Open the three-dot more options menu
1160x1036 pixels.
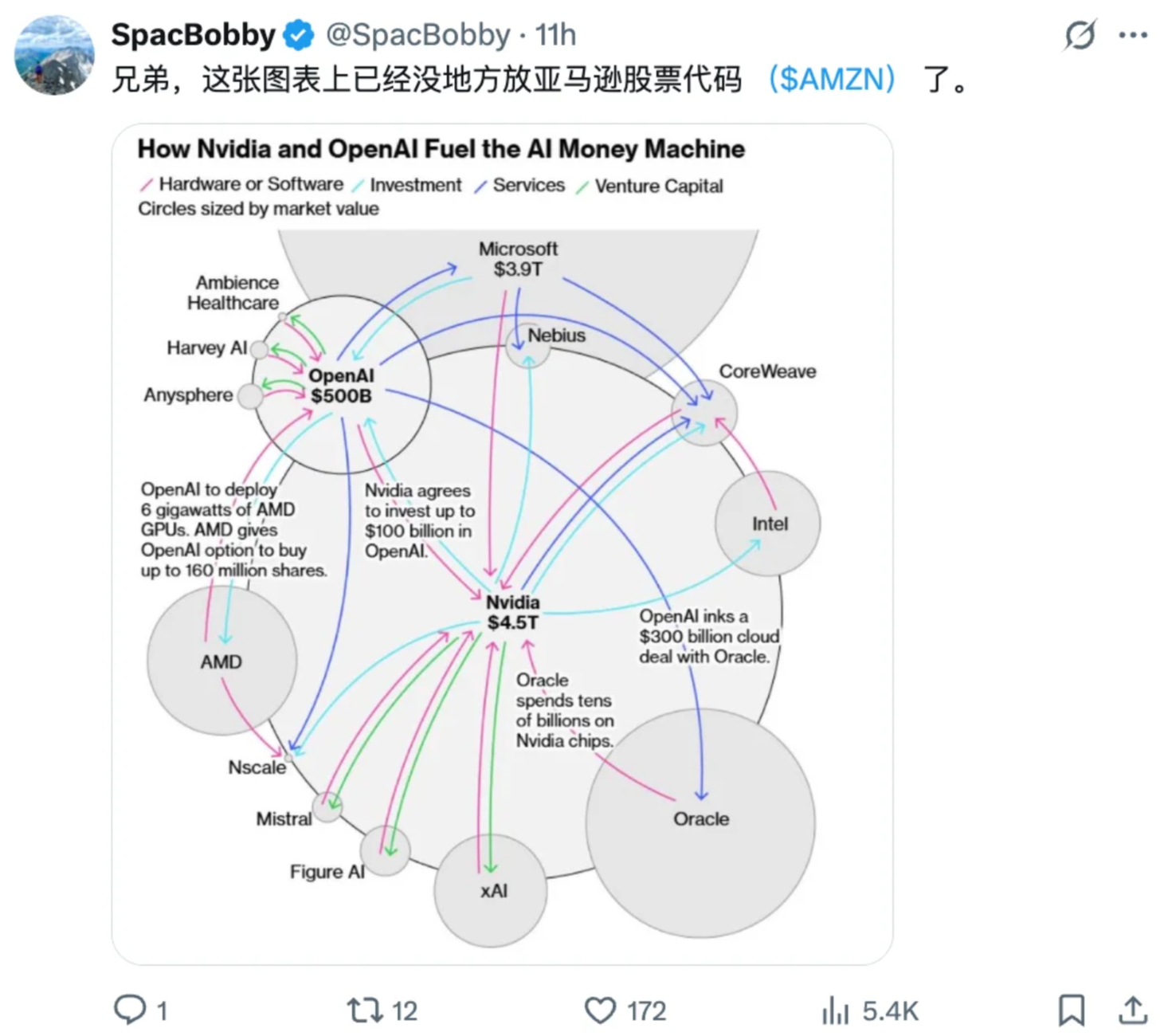[1132, 35]
